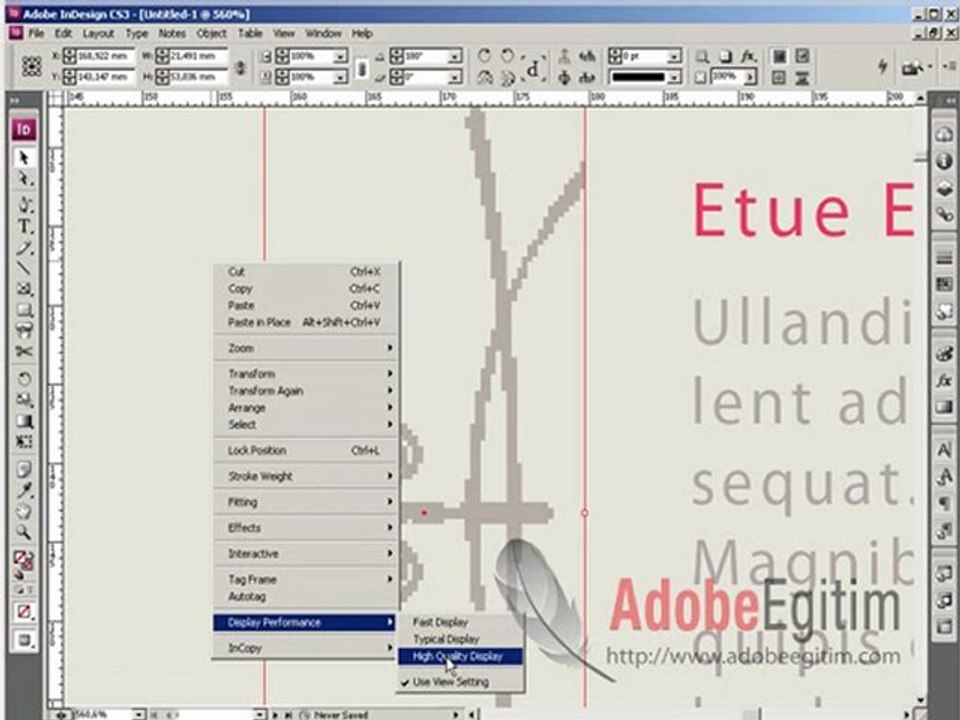The width and height of the screenshot is (960, 720).
Task: Select the Line tool
Action: pyautogui.click(x=24, y=268)
